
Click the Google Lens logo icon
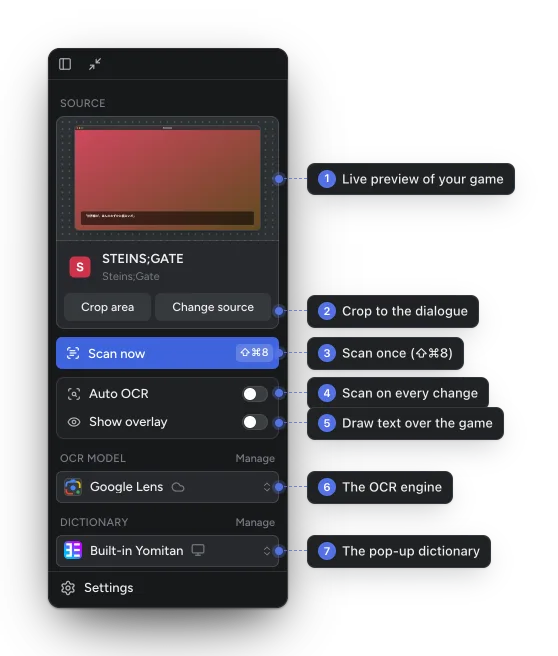pos(73,487)
